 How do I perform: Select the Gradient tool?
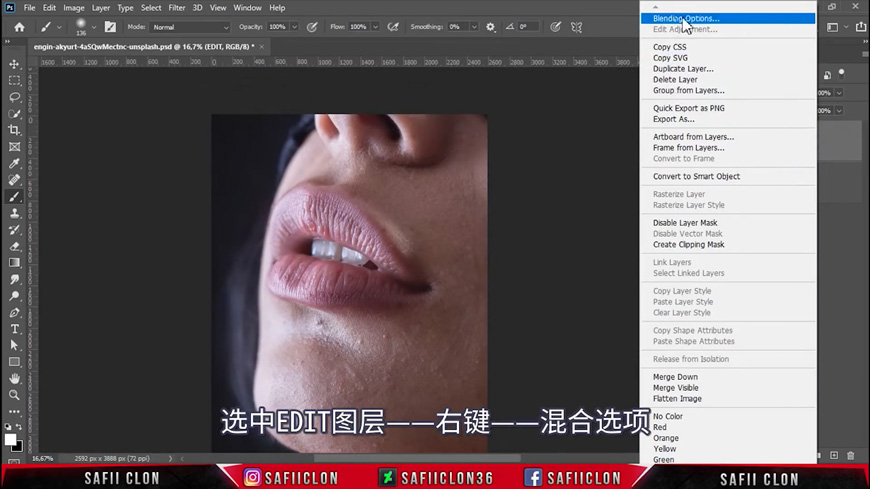[x=14, y=263]
